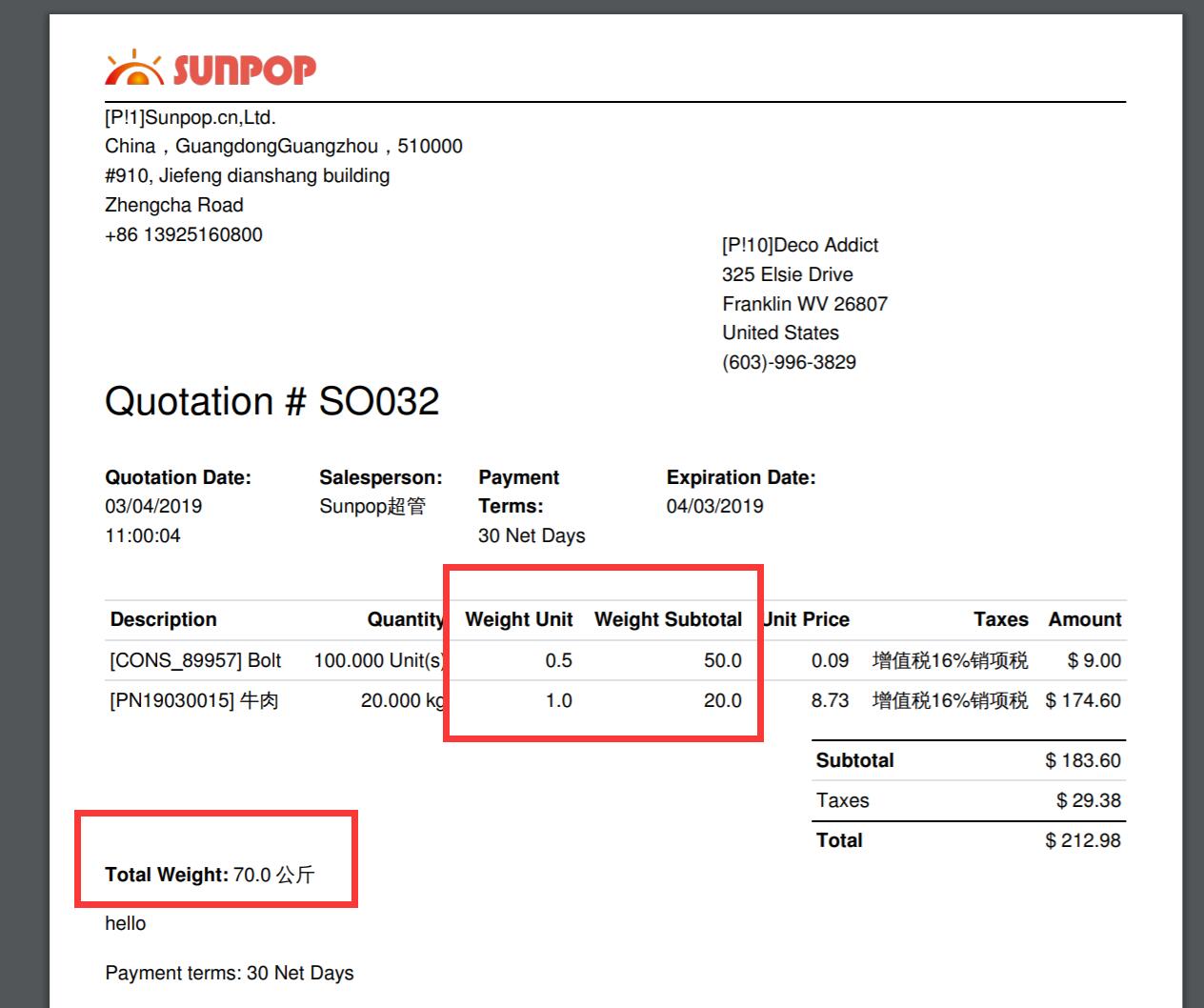Click the 30 Net Days value under Payment Terms
The image size is (1204, 1008).
(532, 535)
